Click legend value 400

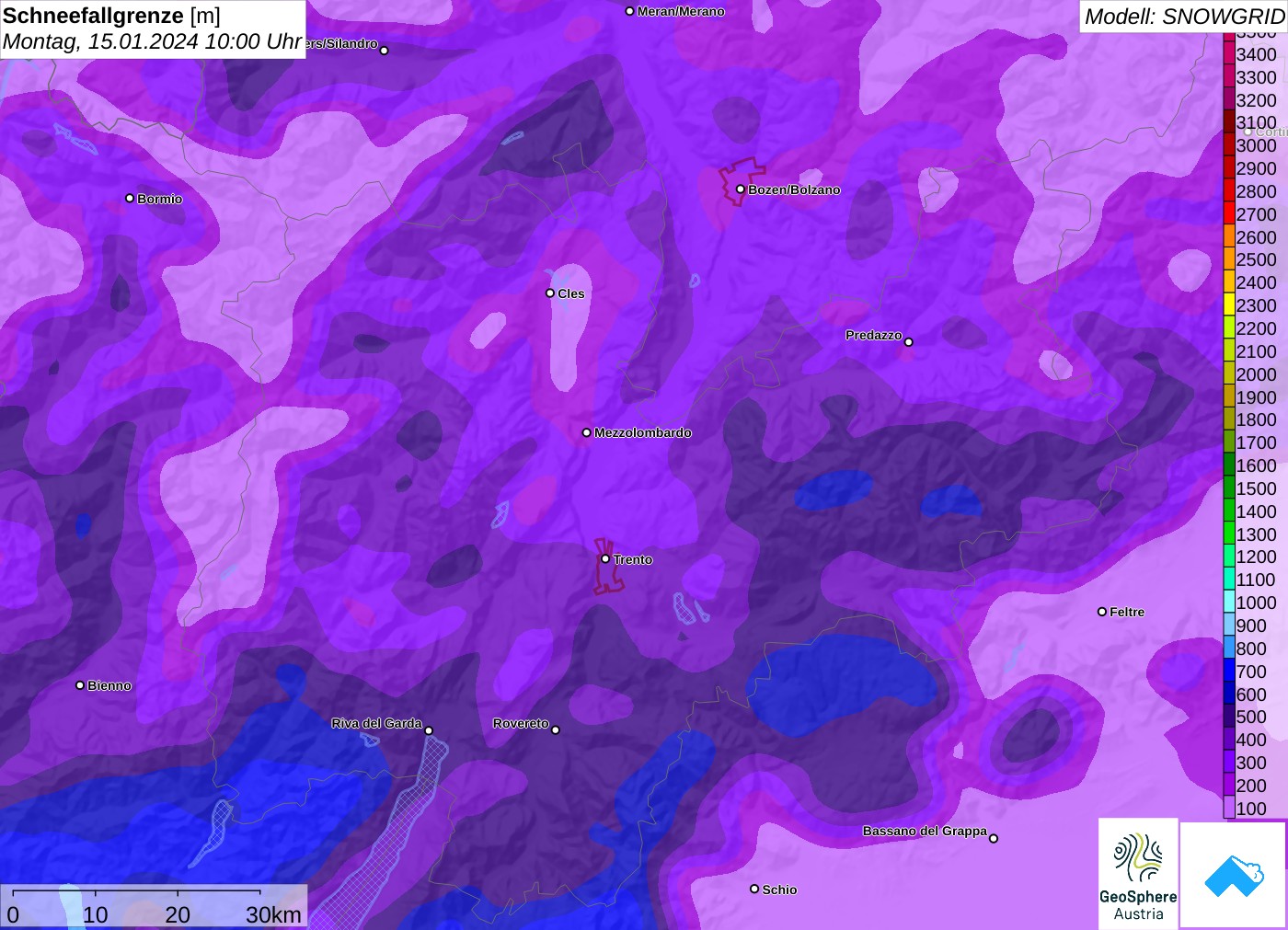1251,740
